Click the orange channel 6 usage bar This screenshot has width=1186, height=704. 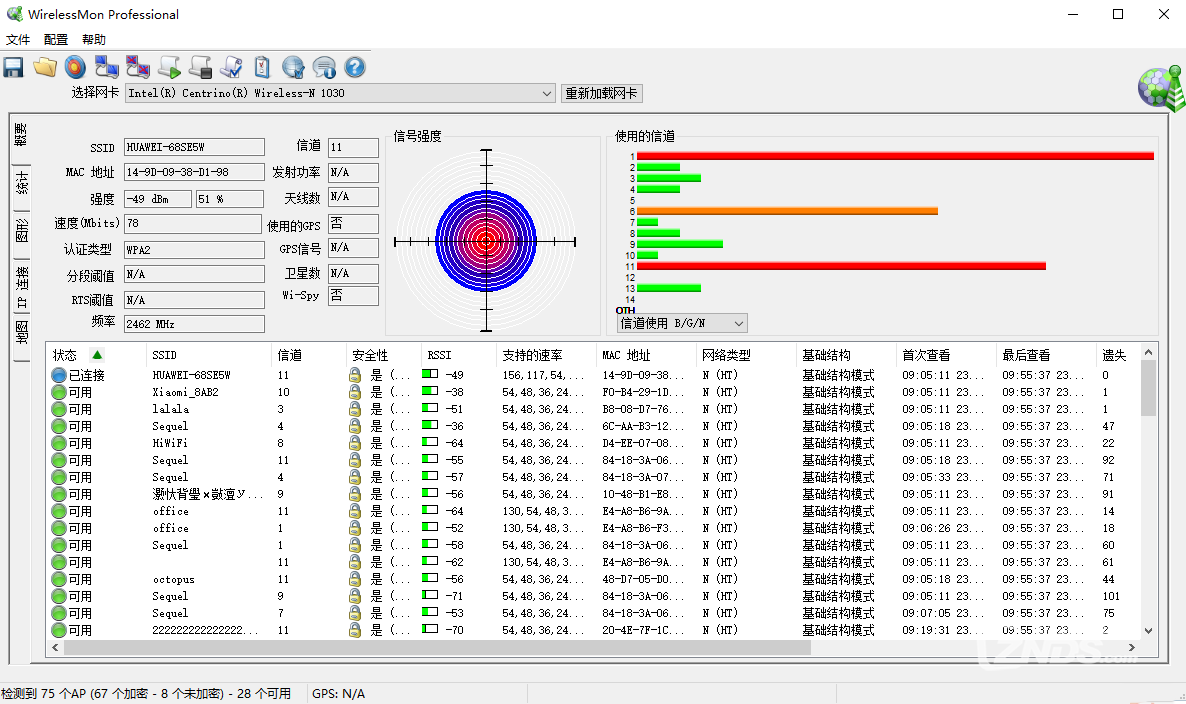(x=787, y=211)
